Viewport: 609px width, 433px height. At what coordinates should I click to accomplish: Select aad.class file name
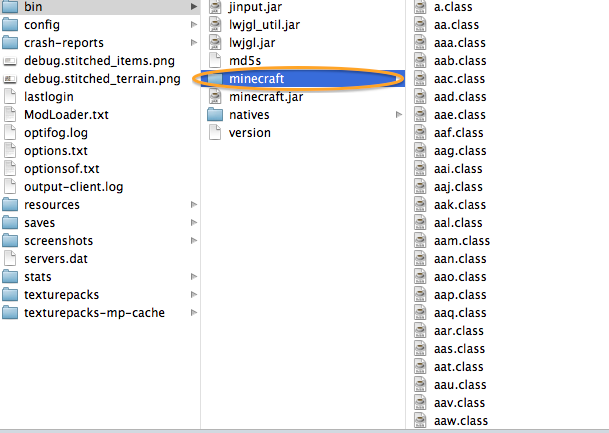coord(460,97)
